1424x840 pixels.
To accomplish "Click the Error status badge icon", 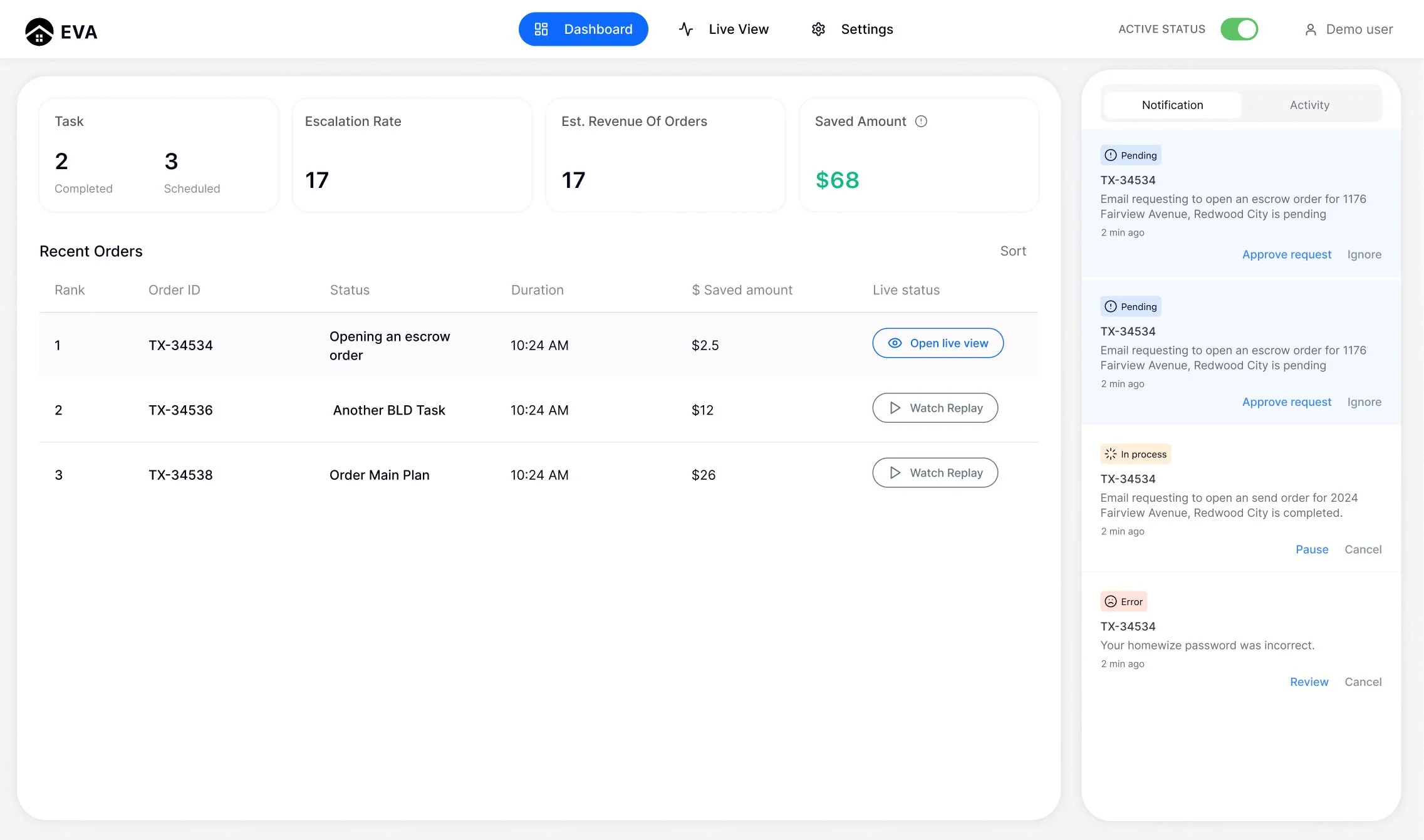I will tap(1111, 601).
